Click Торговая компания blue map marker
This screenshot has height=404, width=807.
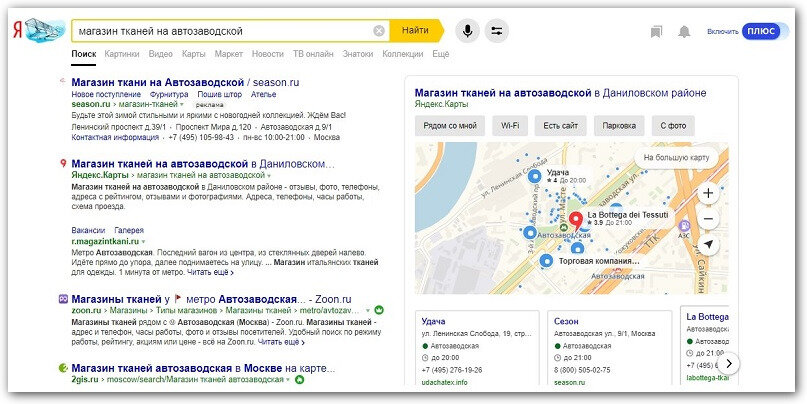pos(547,261)
